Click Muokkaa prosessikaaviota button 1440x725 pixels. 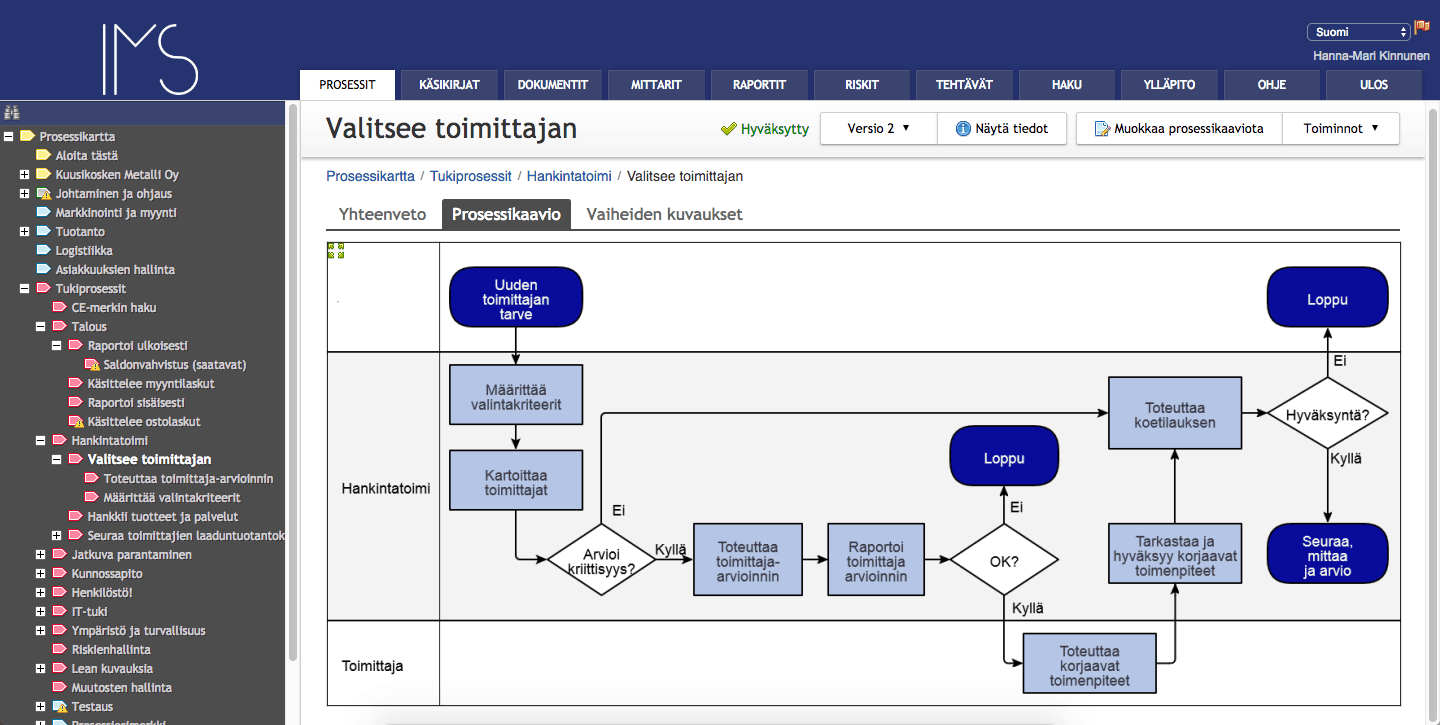[x=1179, y=129]
